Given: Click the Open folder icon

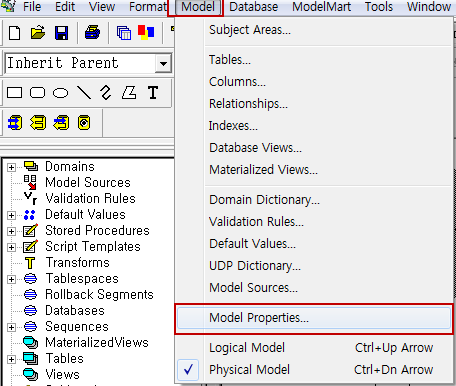Looking at the screenshot, I should pyautogui.click(x=38, y=33).
